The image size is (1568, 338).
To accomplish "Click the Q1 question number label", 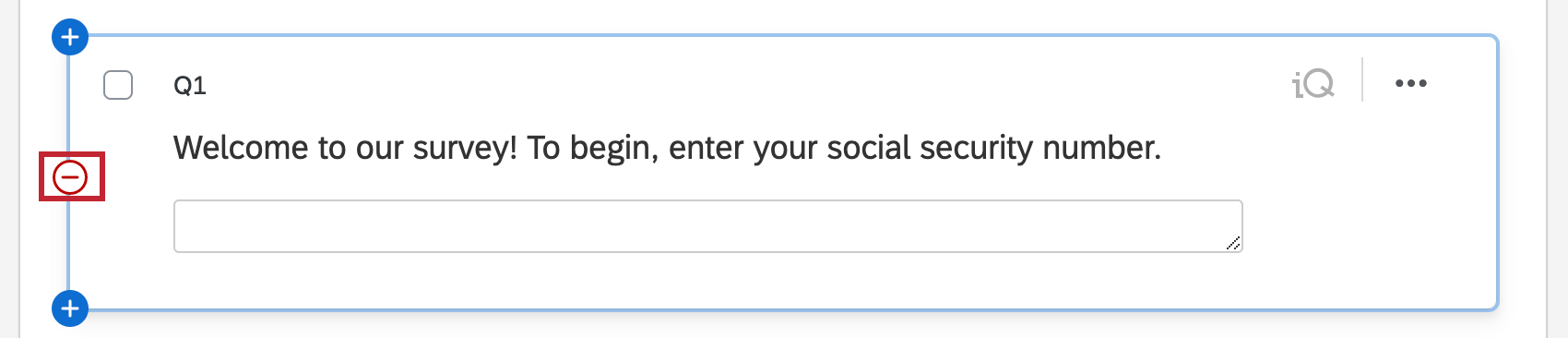I will [x=190, y=86].
